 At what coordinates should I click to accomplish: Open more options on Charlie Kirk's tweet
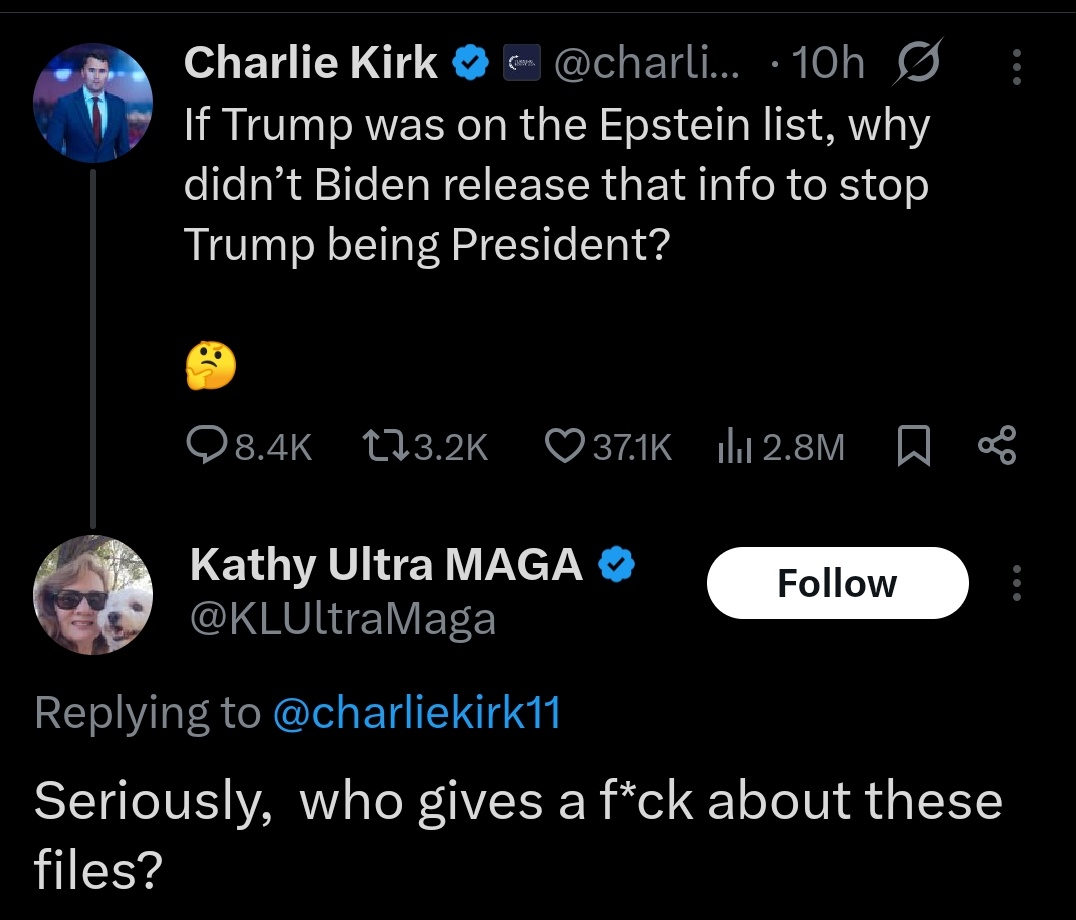pyautogui.click(x=1017, y=67)
